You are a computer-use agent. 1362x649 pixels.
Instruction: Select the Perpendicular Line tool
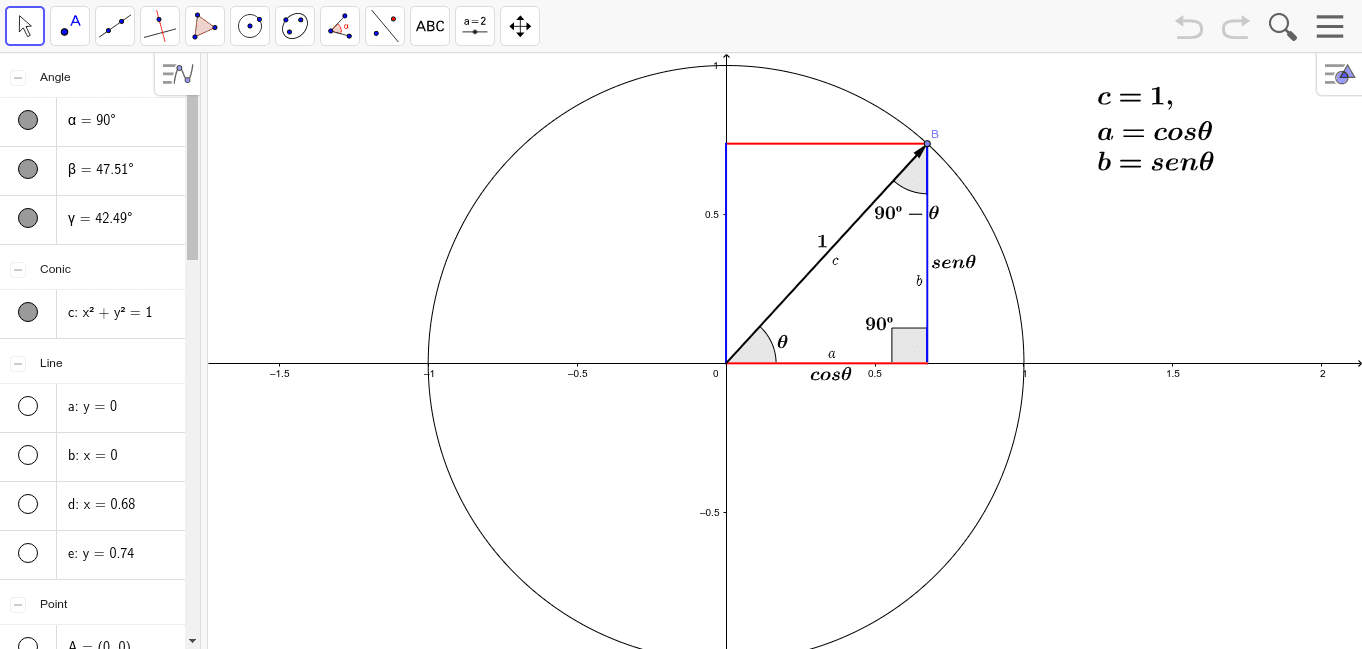pos(160,26)
